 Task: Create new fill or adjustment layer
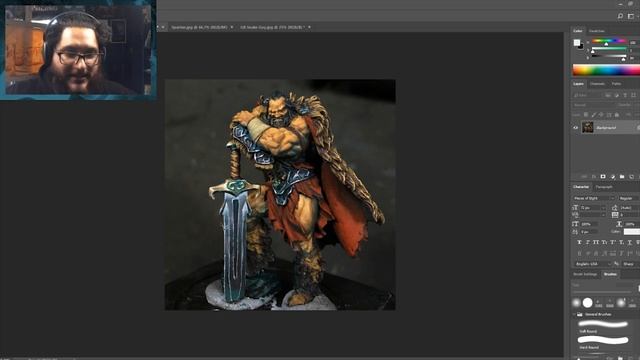[613, 177]
